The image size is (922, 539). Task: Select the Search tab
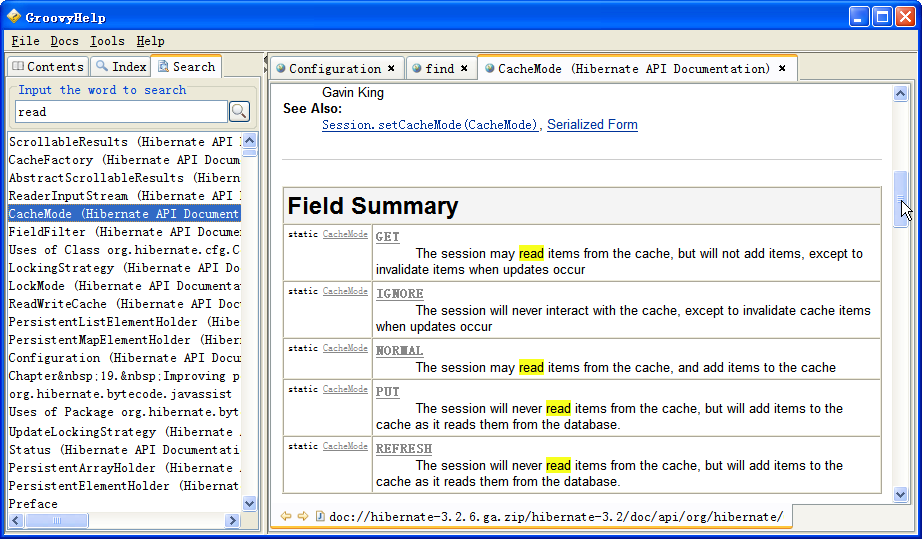pyautogui.click(x=186, y=66)
